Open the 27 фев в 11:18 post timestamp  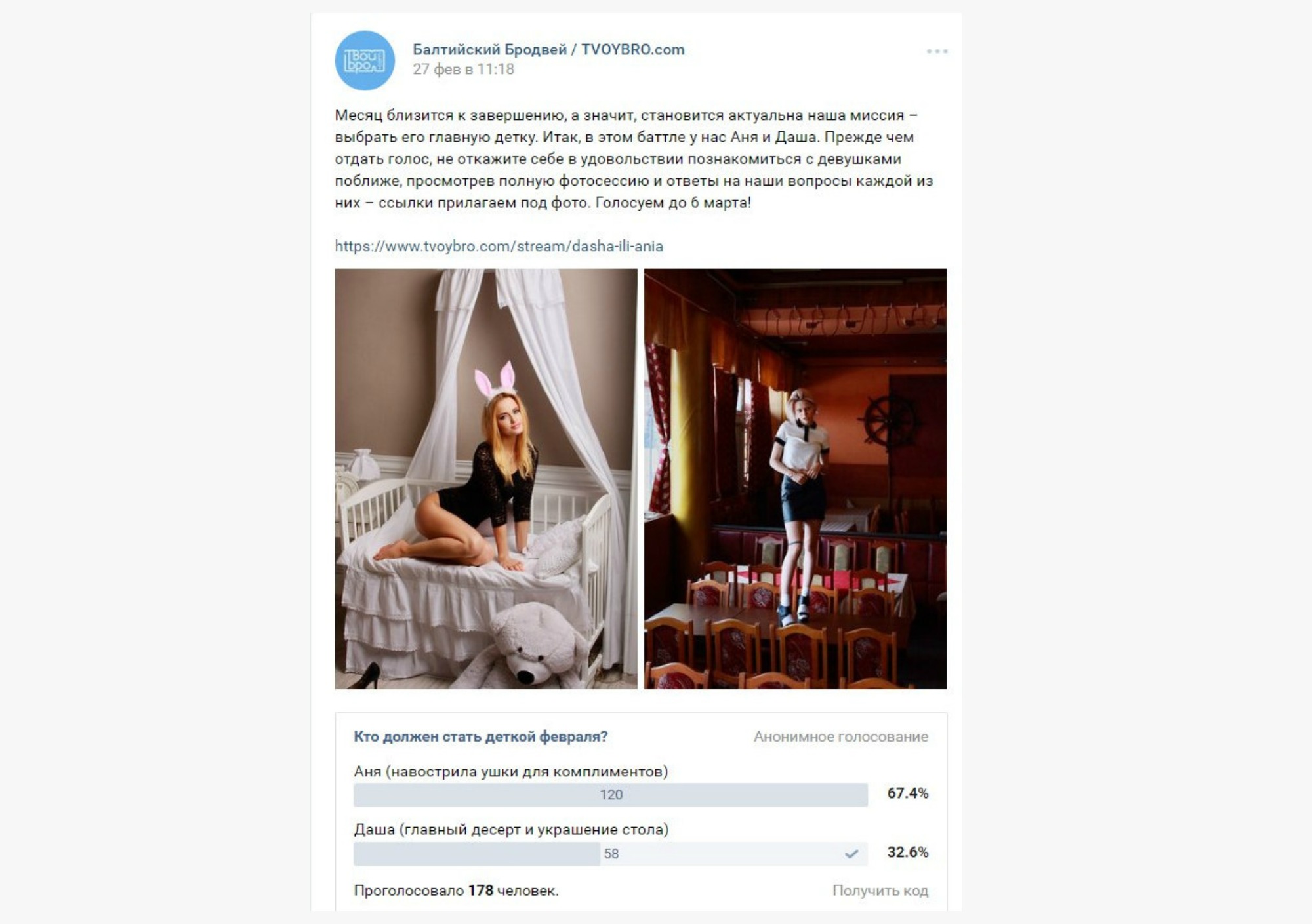[463, 69]
